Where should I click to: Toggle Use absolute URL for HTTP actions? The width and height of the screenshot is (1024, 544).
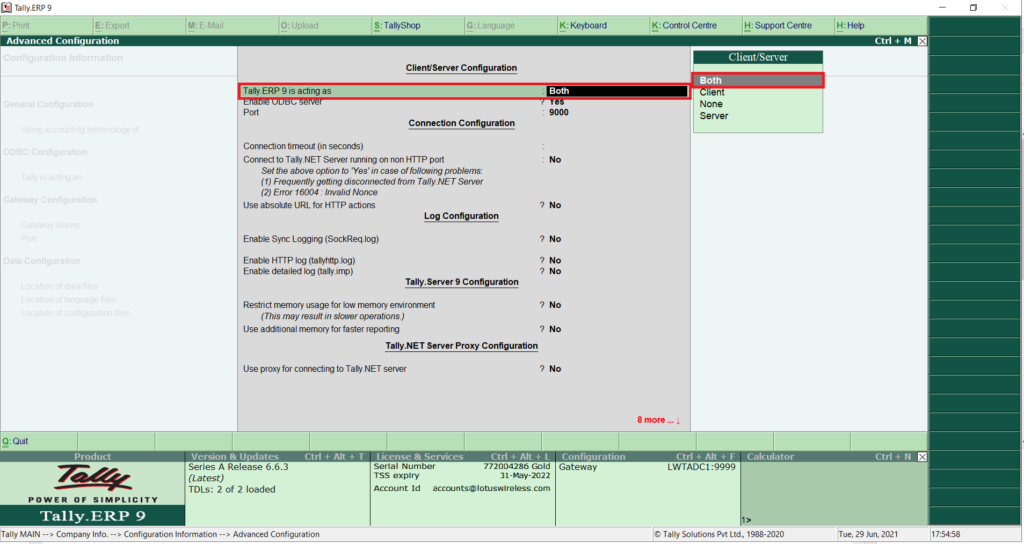pos(554,205)
